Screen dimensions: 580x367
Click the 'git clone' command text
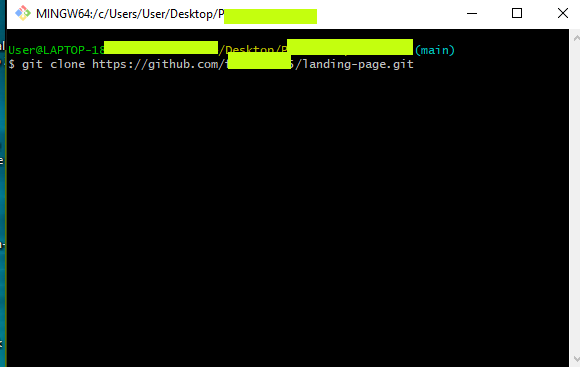(x=53, y=64)
